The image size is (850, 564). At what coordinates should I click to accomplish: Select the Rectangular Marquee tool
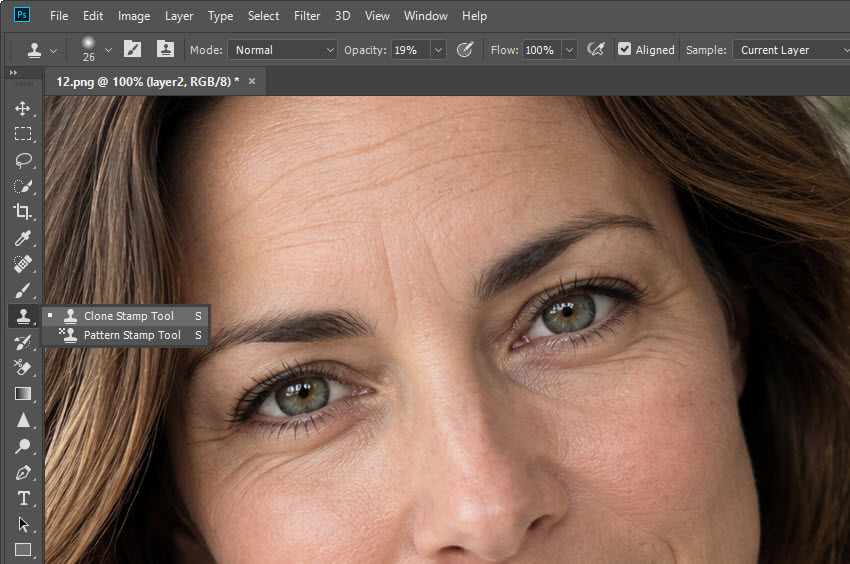pyautogui.click(x=22, y=134)
